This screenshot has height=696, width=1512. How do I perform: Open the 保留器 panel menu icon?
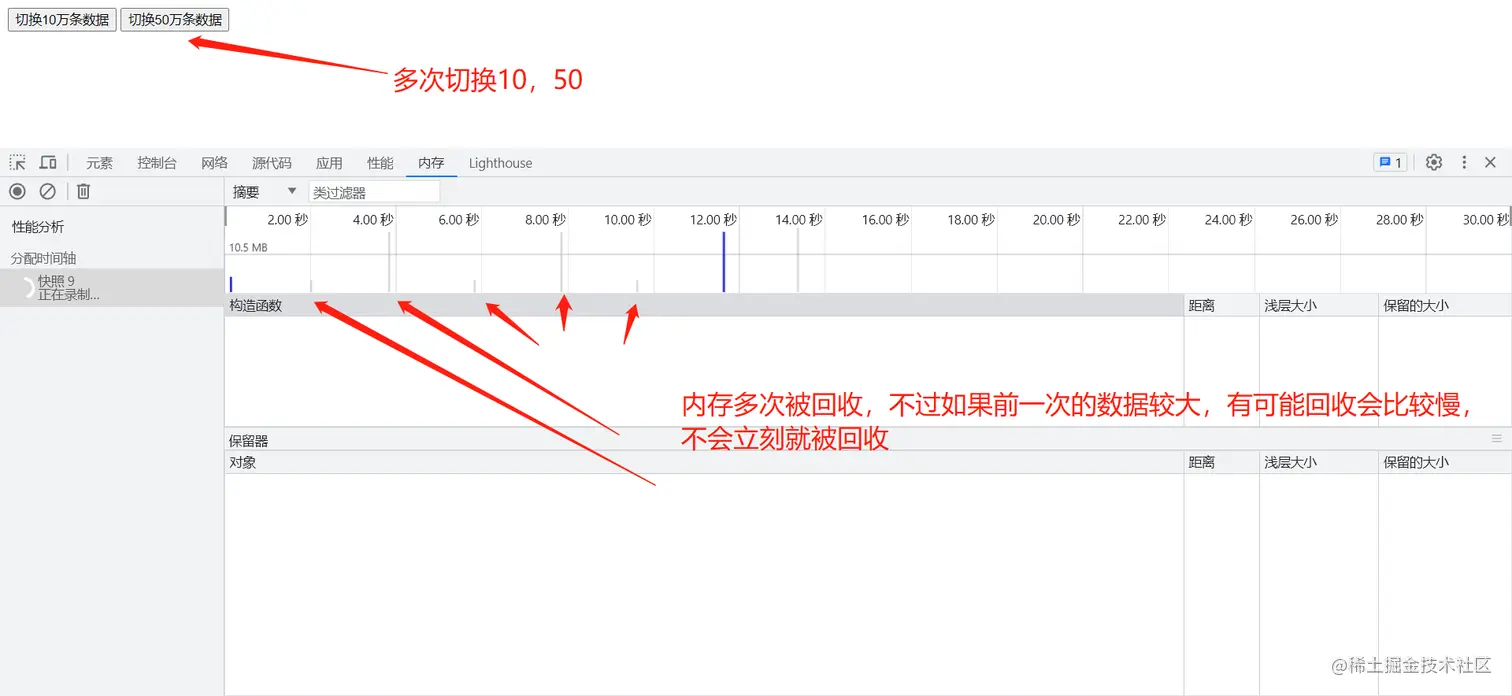(x=1497, y=439)
